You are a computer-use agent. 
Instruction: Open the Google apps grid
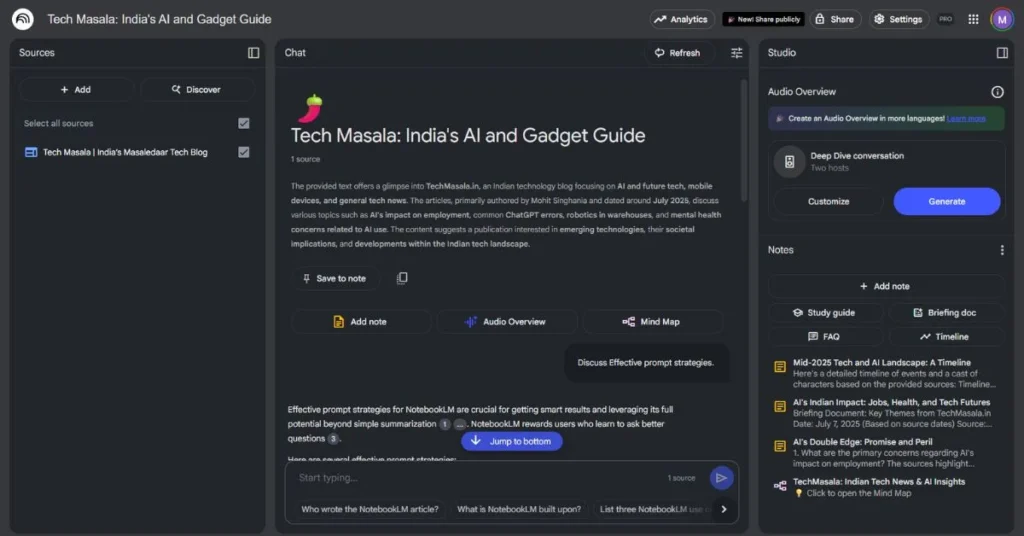973,19
